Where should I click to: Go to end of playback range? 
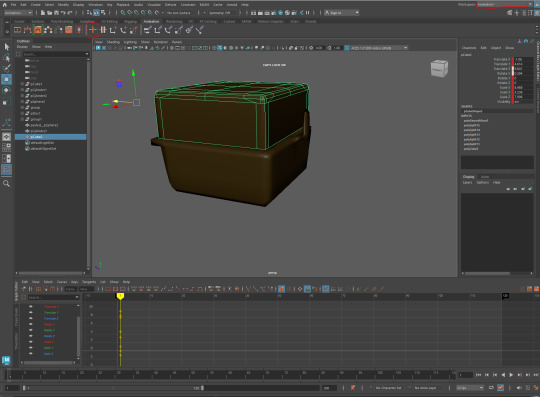tap(536, 375)
